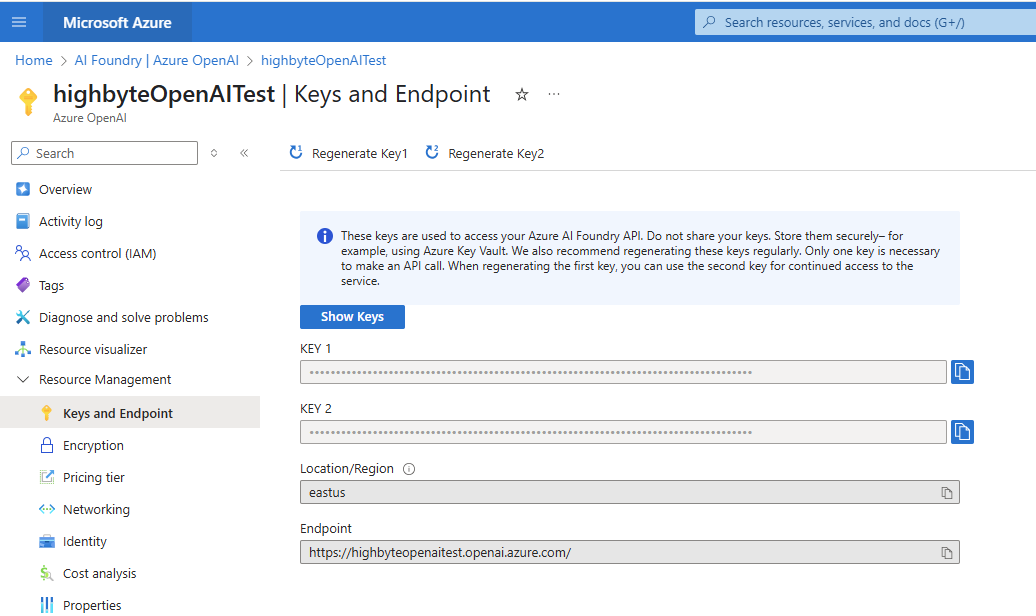Favorite the resource with the star icon

[522, 95]
